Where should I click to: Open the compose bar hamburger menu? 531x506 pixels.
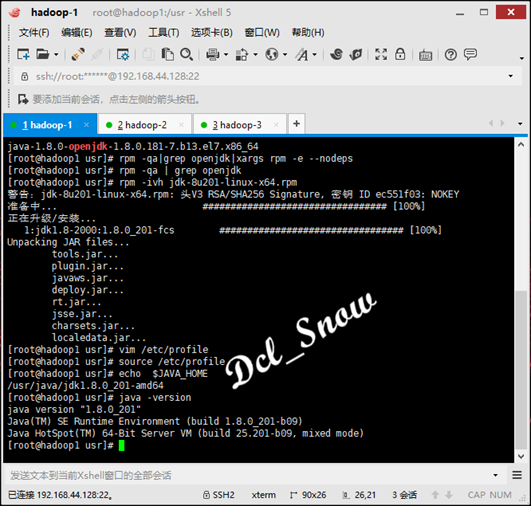[x=517, y=475]
